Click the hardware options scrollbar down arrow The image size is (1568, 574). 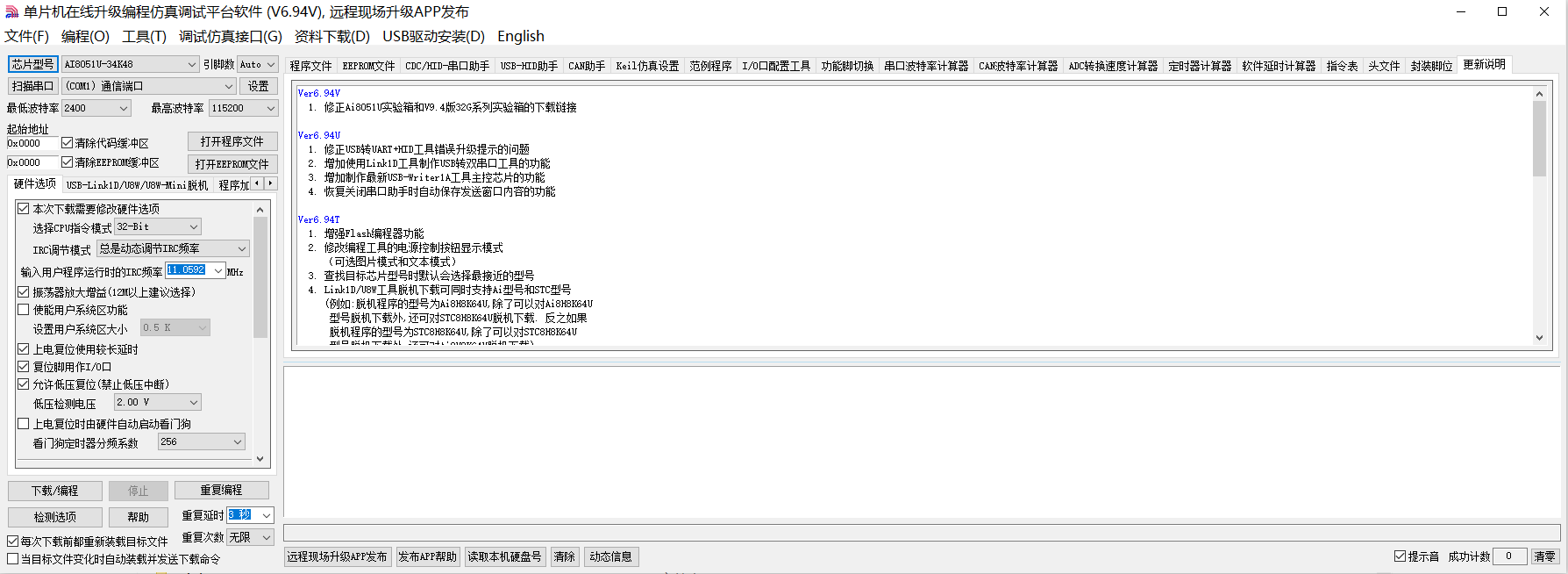[x=260, y=458]
